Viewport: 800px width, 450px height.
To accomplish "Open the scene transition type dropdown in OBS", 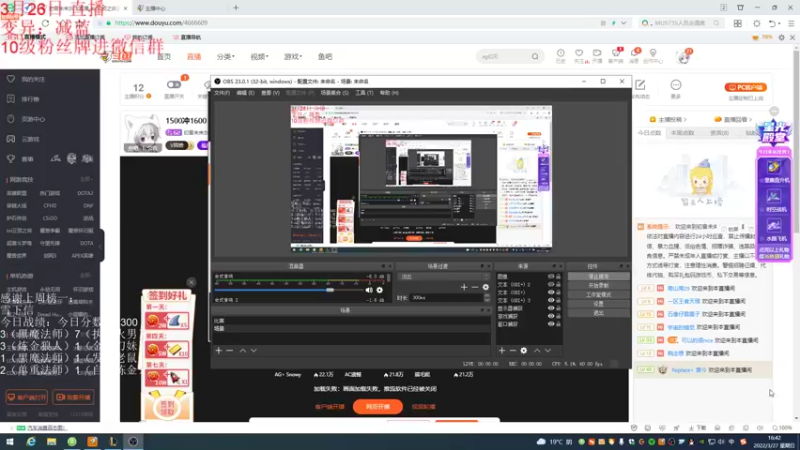I will (x=443, y=277).
